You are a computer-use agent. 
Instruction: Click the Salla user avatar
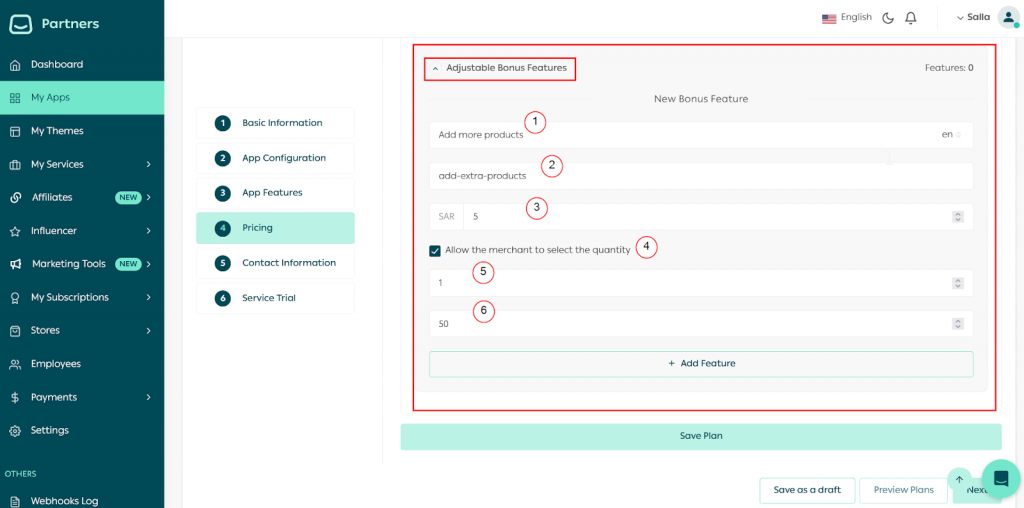coord(1008,18)
